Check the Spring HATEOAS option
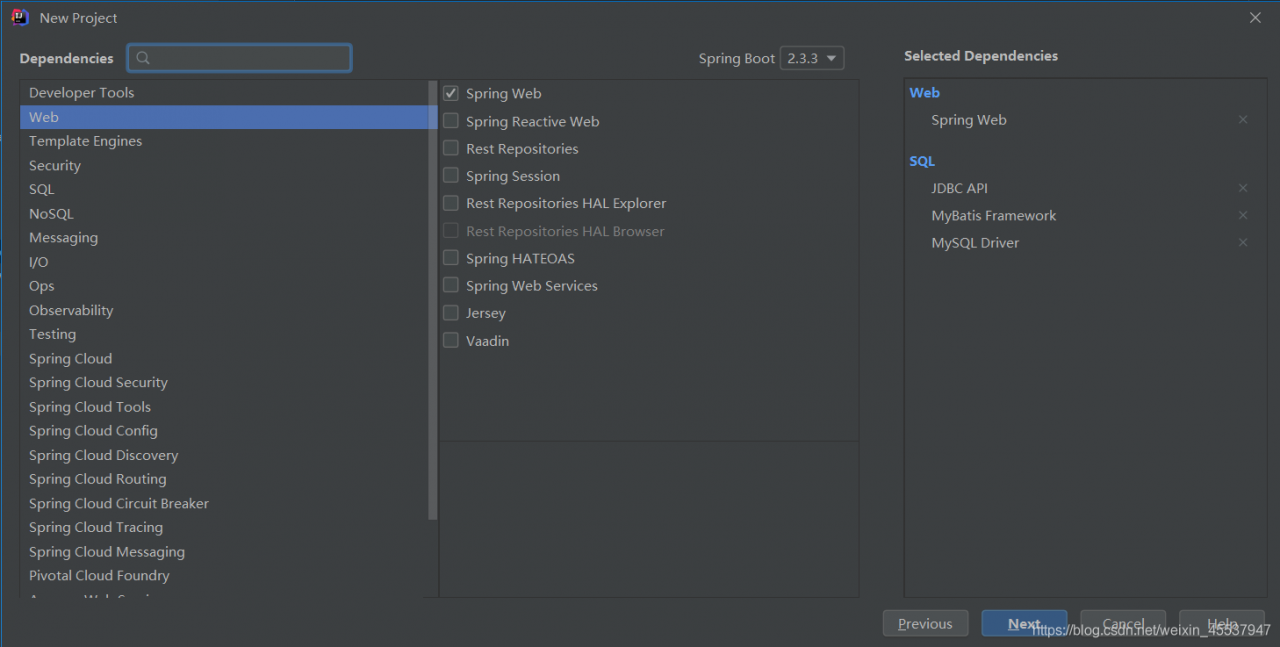1280x647 pixels. (451, 258)
